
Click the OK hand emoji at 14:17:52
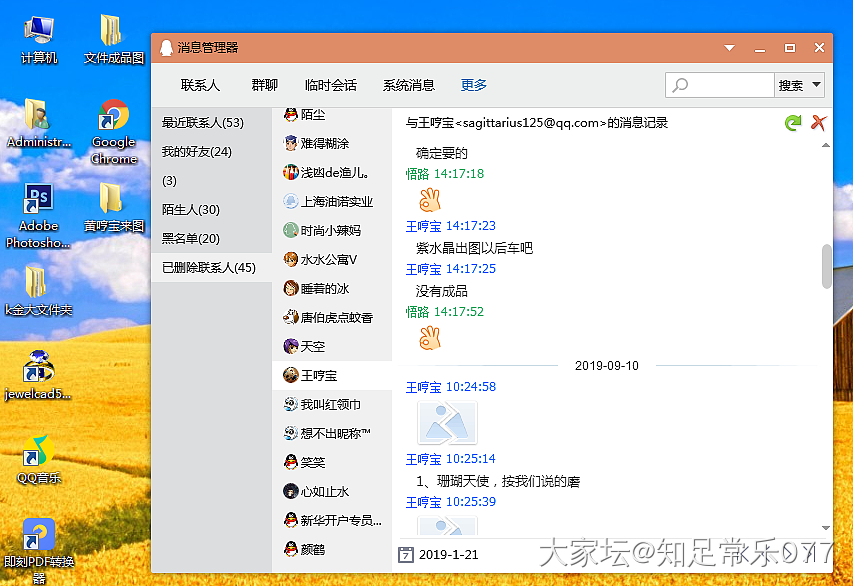[430, 338]
